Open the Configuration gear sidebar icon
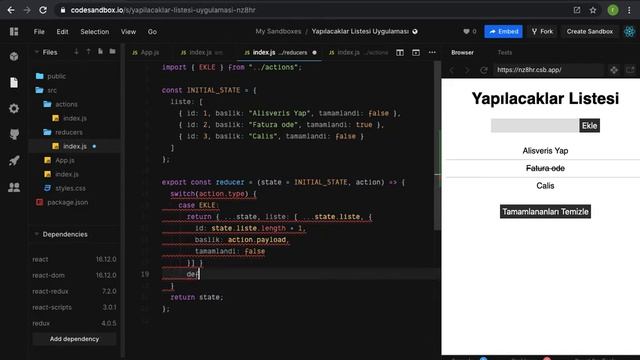This screenshot has height=360, width=640. pyautogui.click(x=14, y=109)
